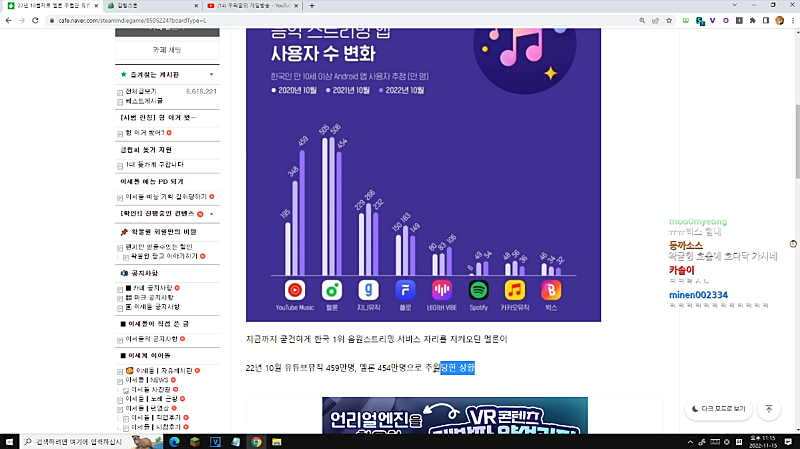Open the Chrome profile avatar
Image resolution: width=800 pixels, height=449 pixels.
click(779, 20)
